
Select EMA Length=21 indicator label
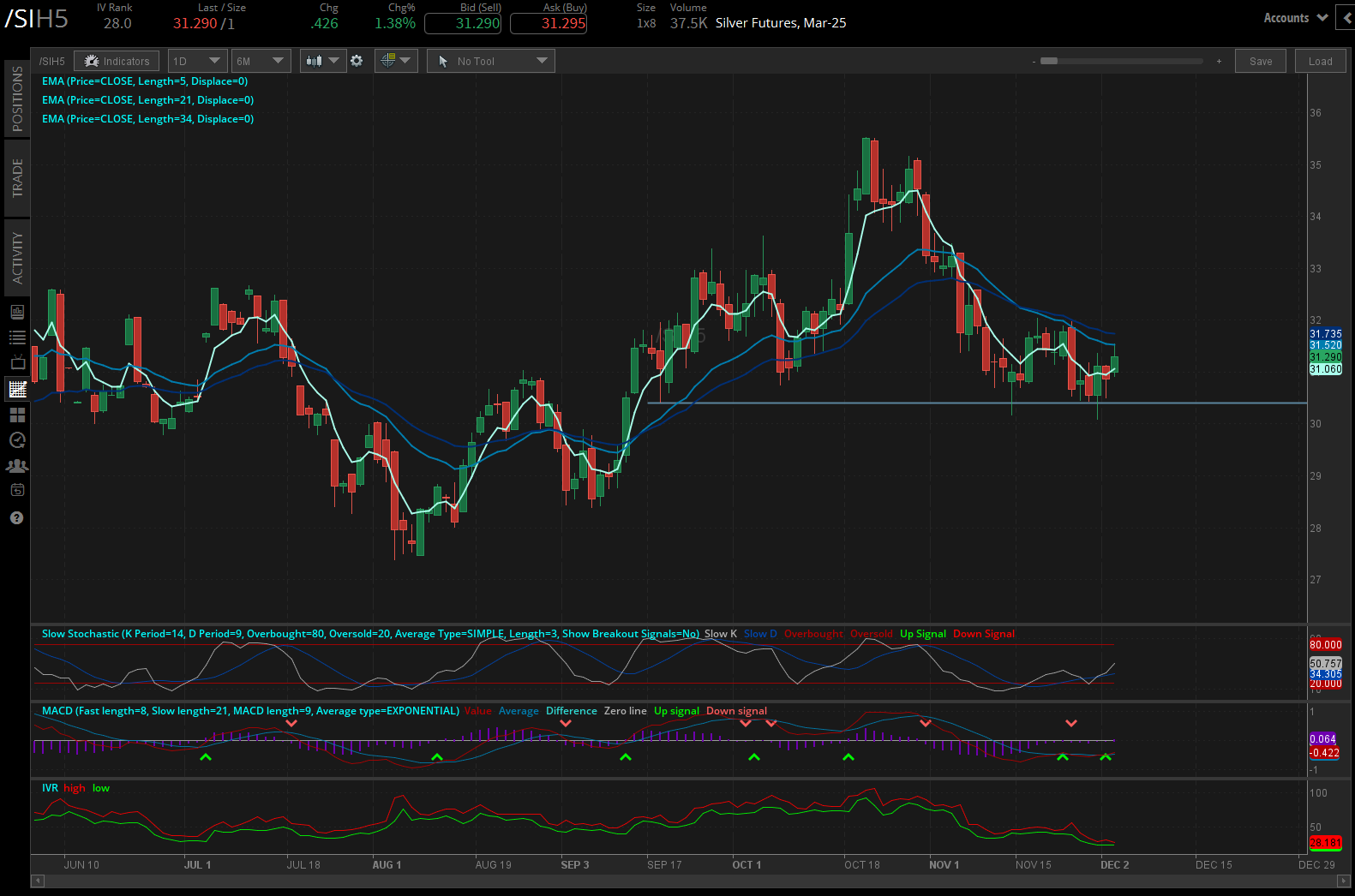click(147, 100)
